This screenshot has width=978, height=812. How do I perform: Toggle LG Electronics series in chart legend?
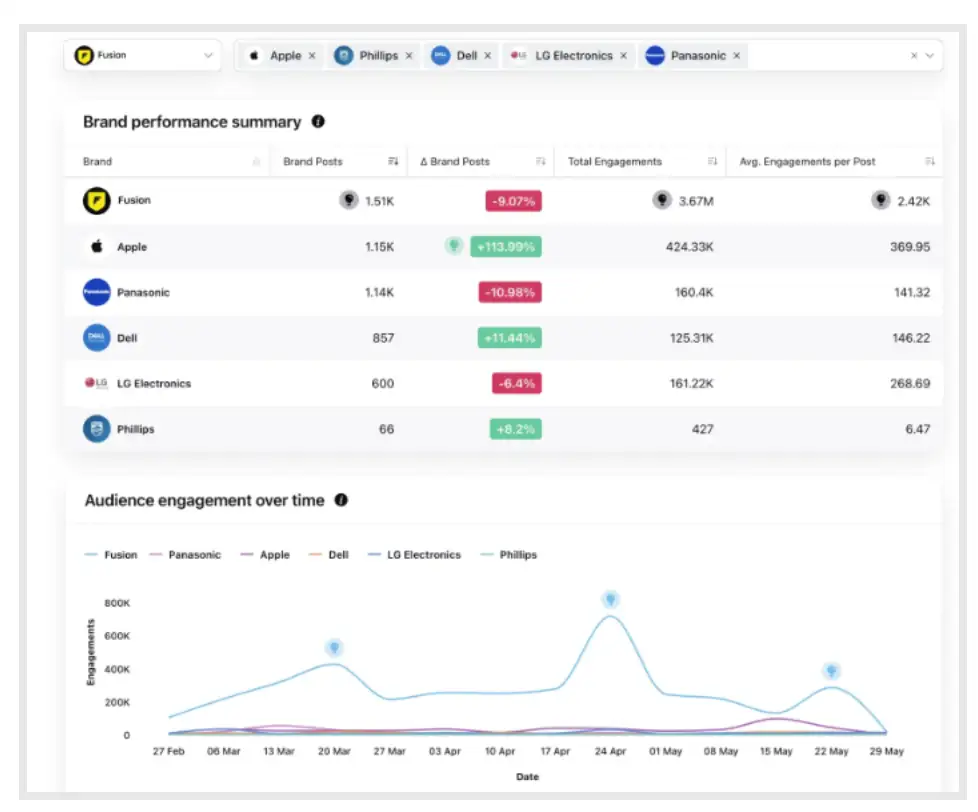(x=414, y=554)
